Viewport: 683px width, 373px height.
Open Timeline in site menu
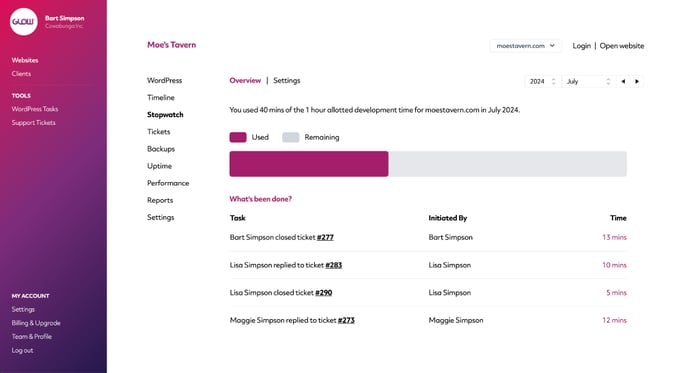point(161,98)
